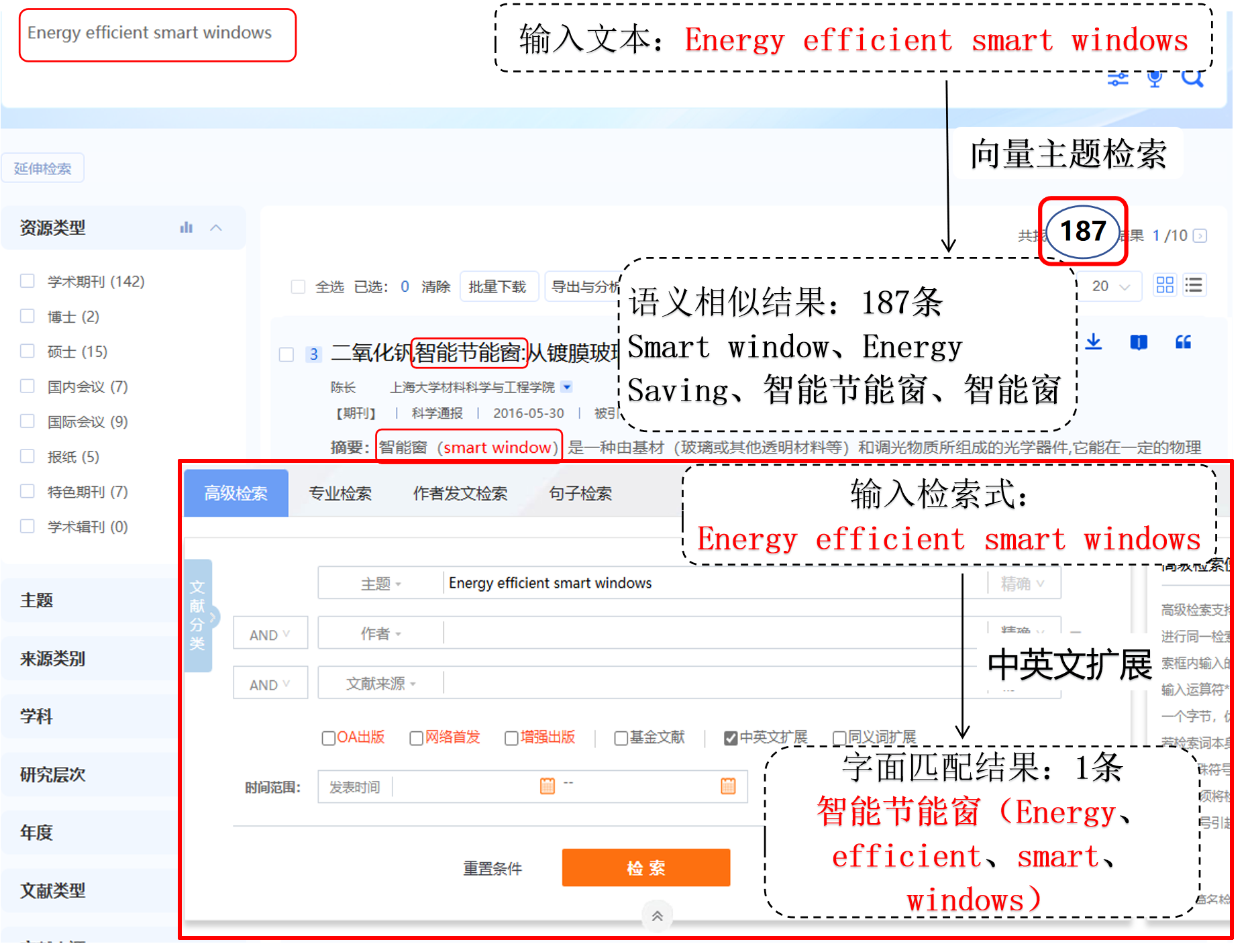Click the Energy efficient smart windows search box
1248x952 pixels.
click(157, 34)
